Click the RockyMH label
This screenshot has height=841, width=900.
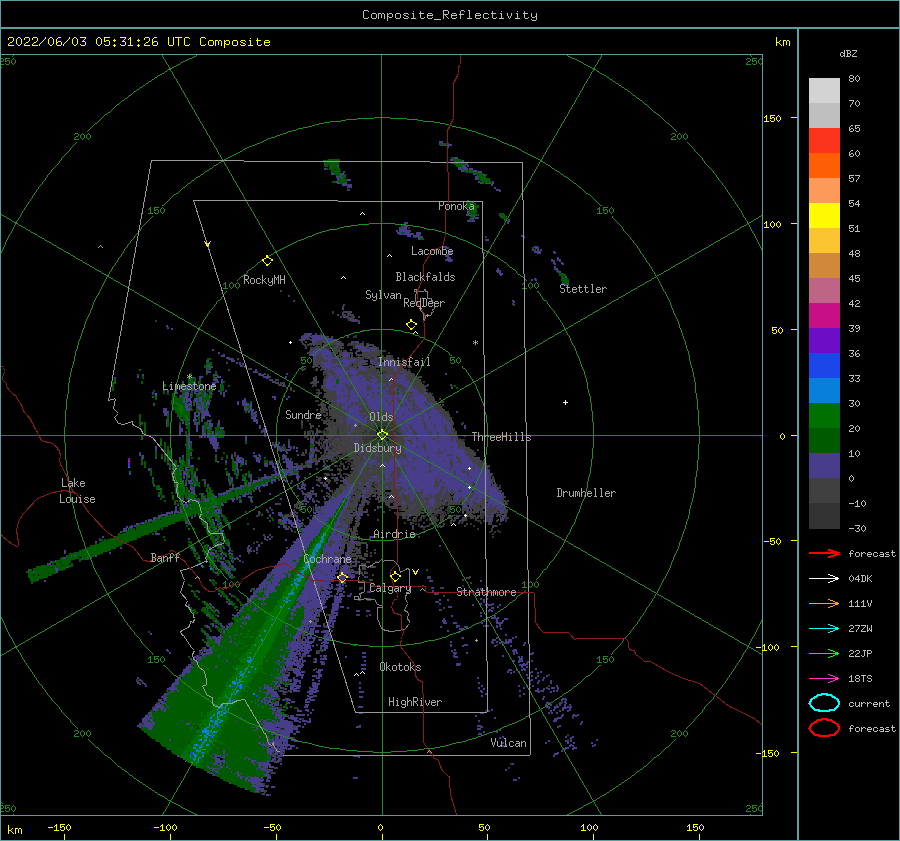264,280
